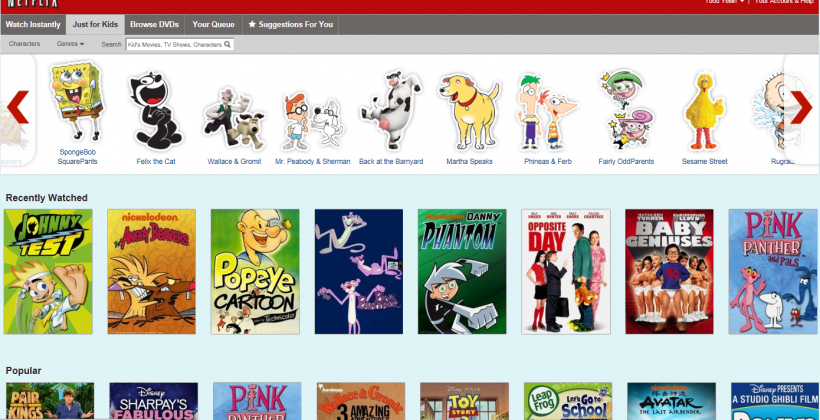820x420 pixels.
Task: Select the Felix the Cat character image
Action: pos(155,111)
